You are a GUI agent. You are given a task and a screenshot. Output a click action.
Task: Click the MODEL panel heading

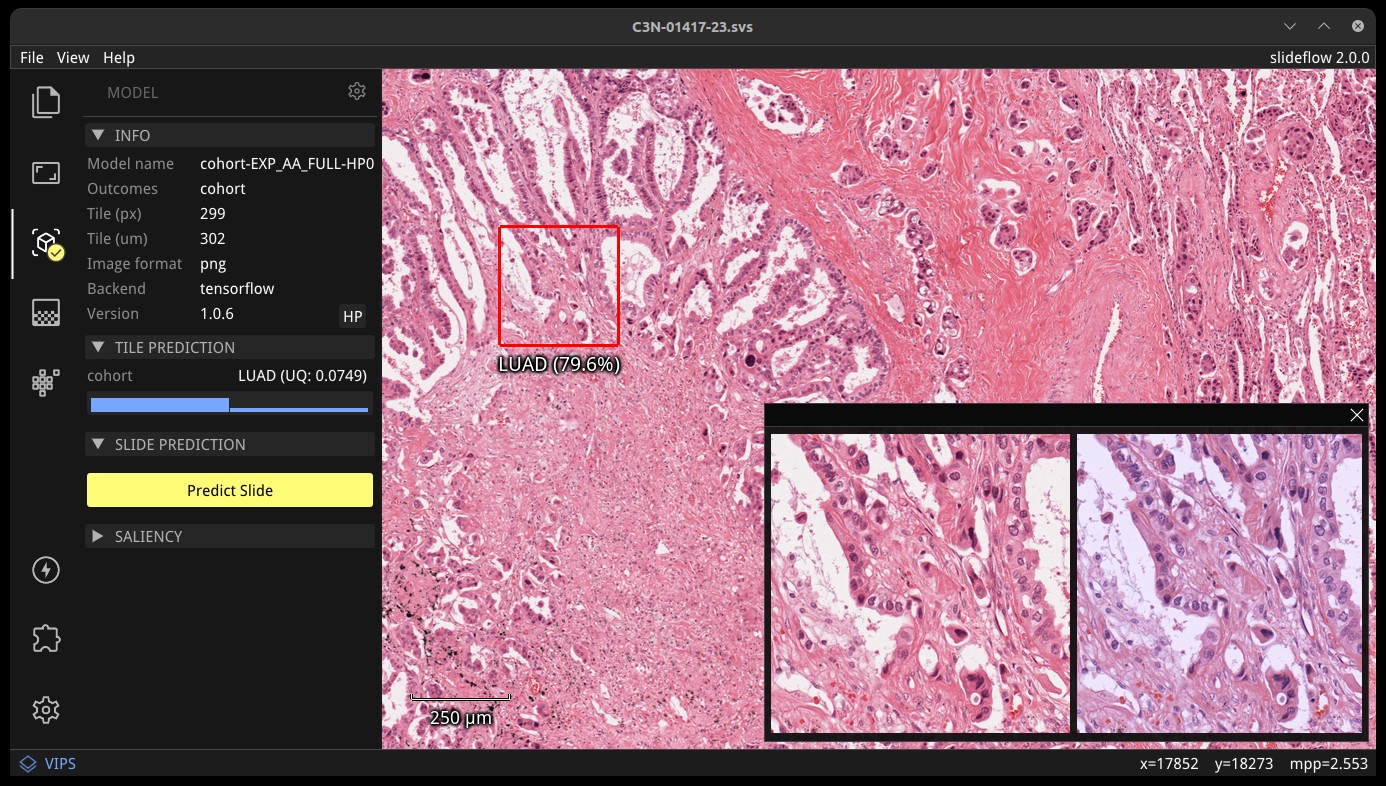click(x=133, y=92)
